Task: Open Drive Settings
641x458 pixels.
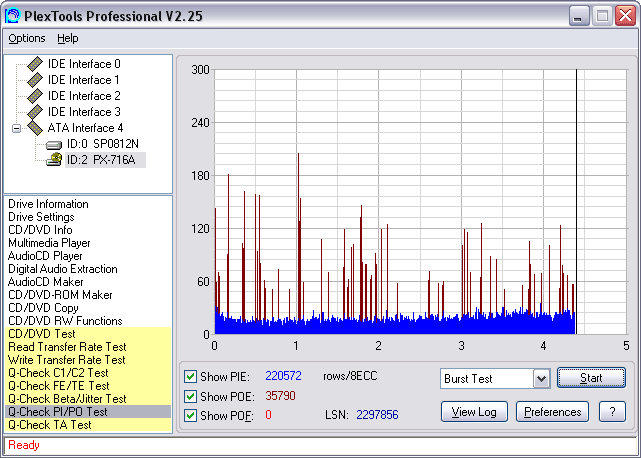Action: (x=41, y=217)
